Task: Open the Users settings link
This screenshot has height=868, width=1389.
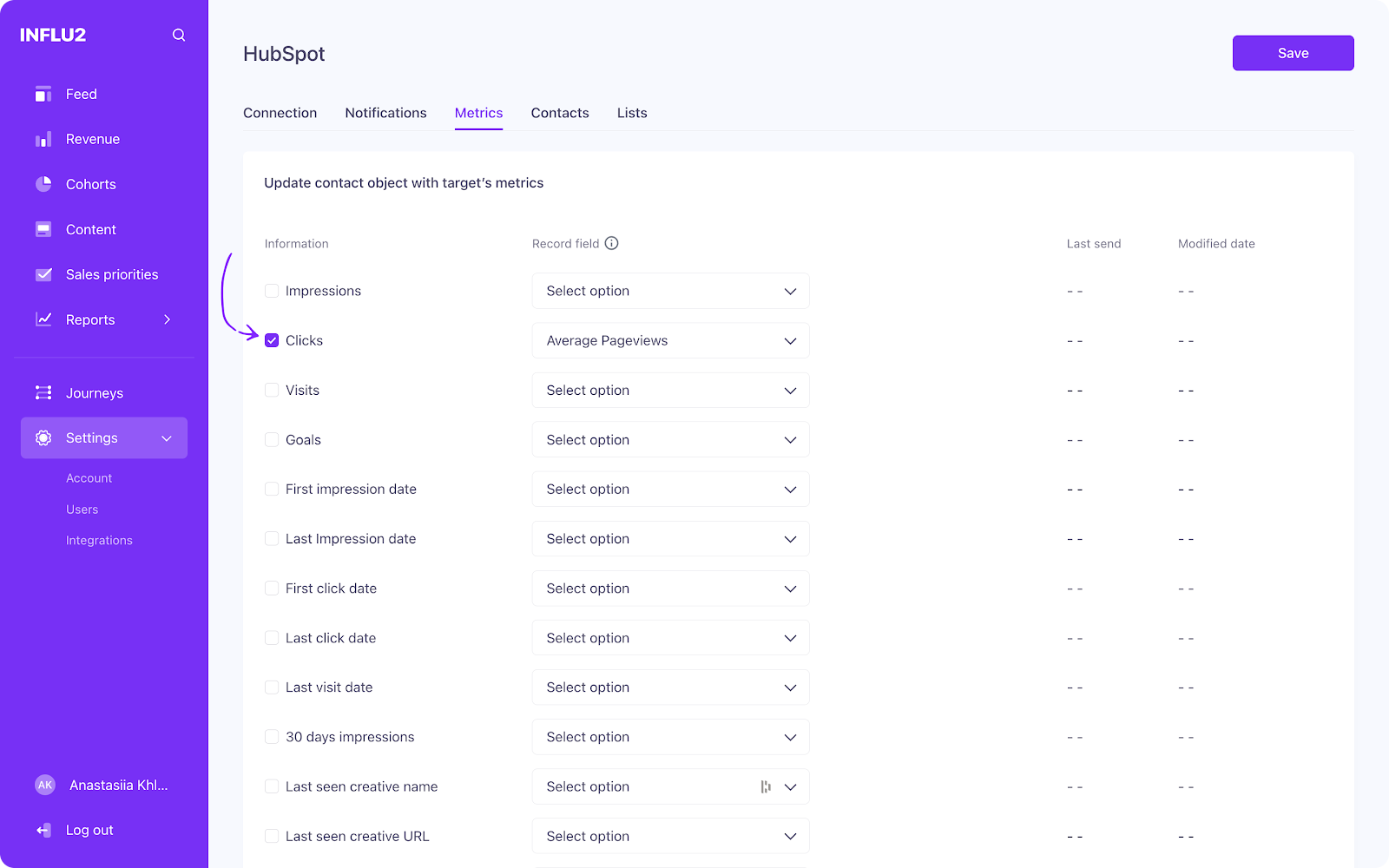Action: coord(82,510)
